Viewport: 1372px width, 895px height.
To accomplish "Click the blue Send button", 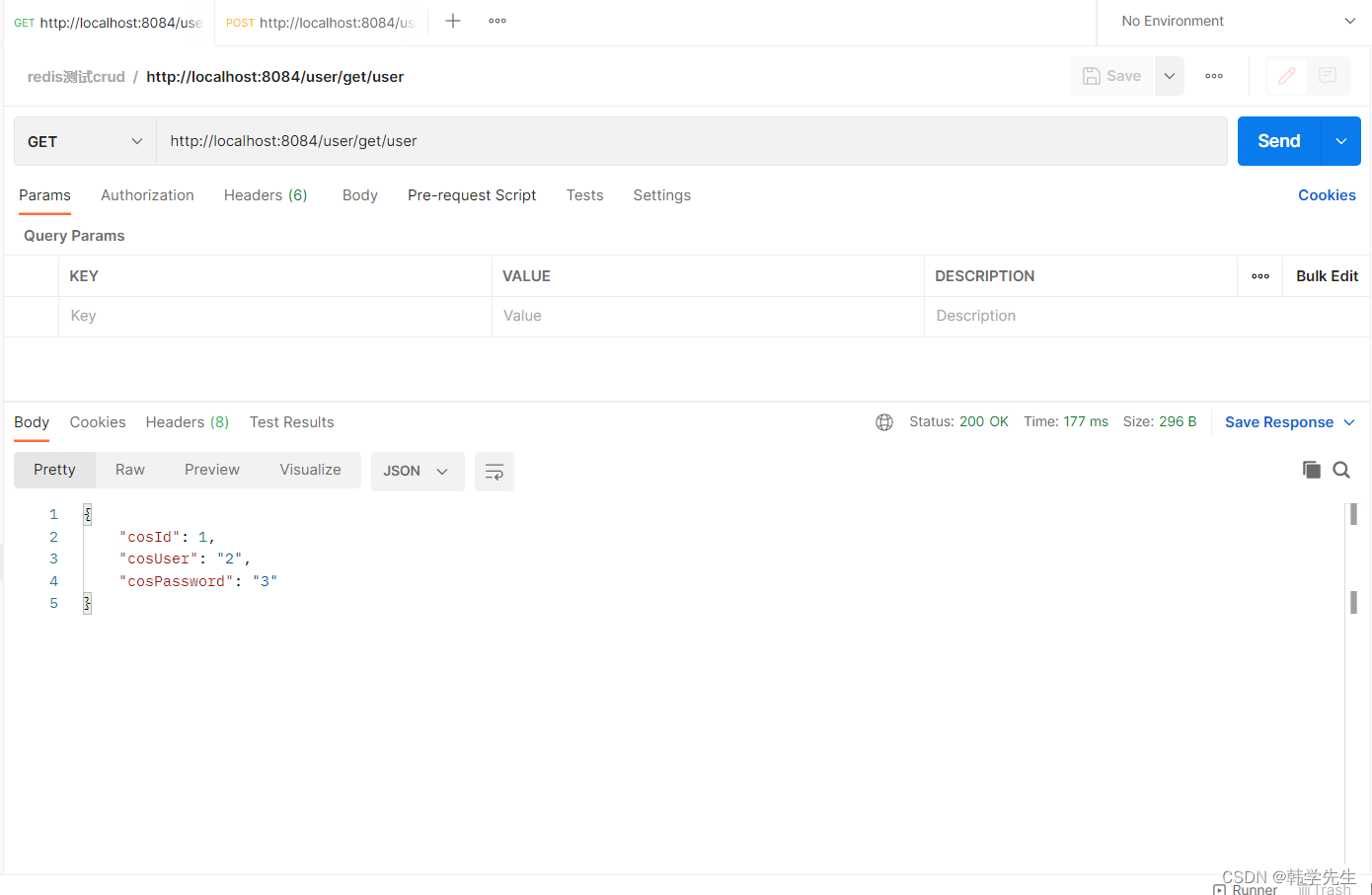I will coord(1279,141).
